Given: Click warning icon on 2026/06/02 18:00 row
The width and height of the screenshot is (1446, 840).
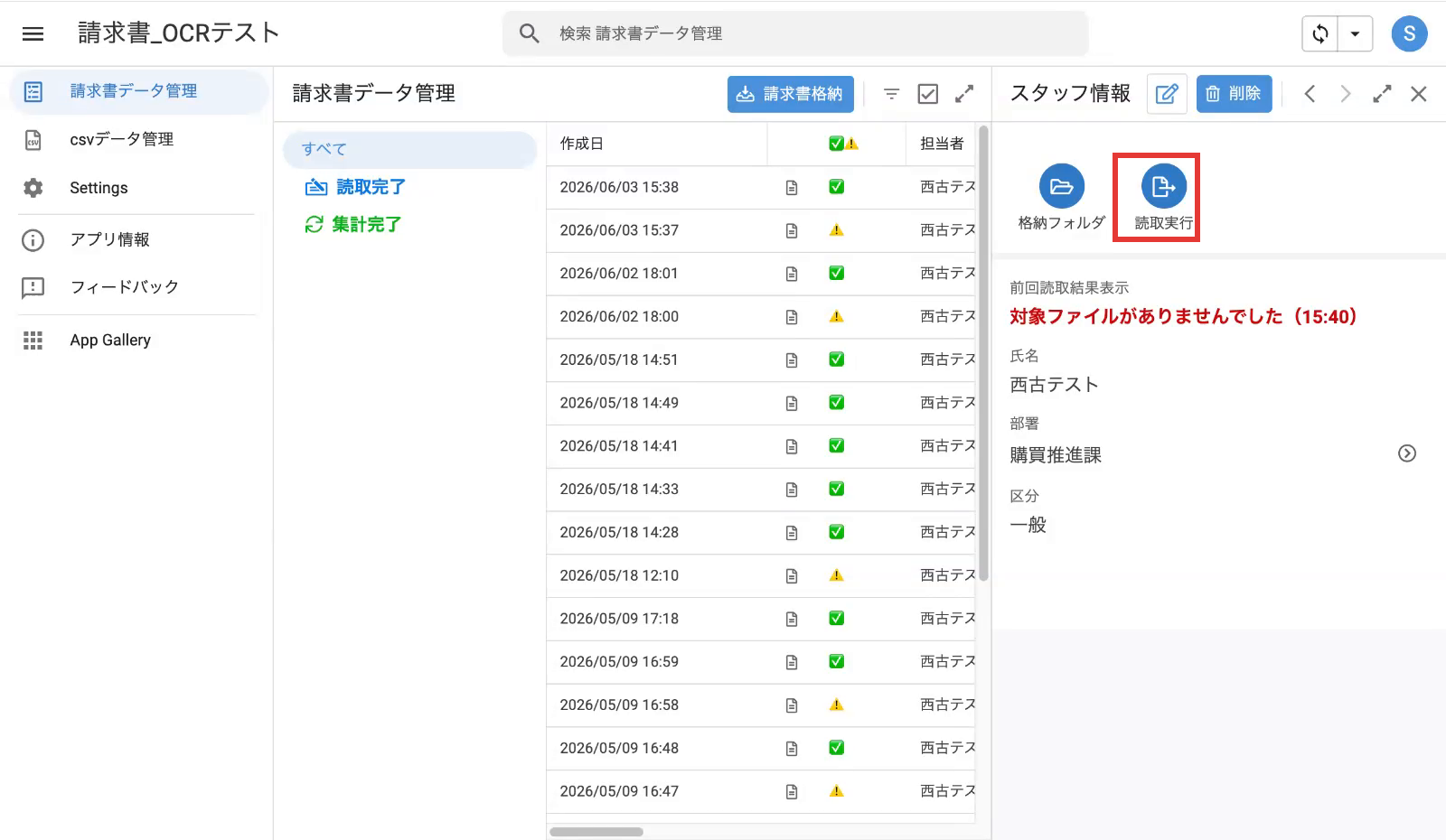Looking at the screenshot, I should click(x=837, y=316).
